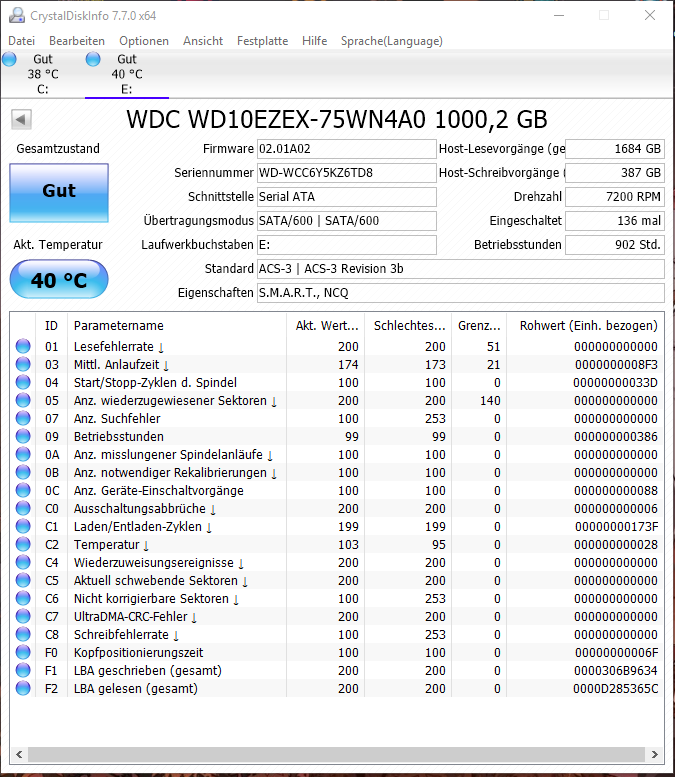Viewport: 675px width, 777px height.
Task: Click the Drehzahl value 7200 RPM
Action: tap(615, 197)
